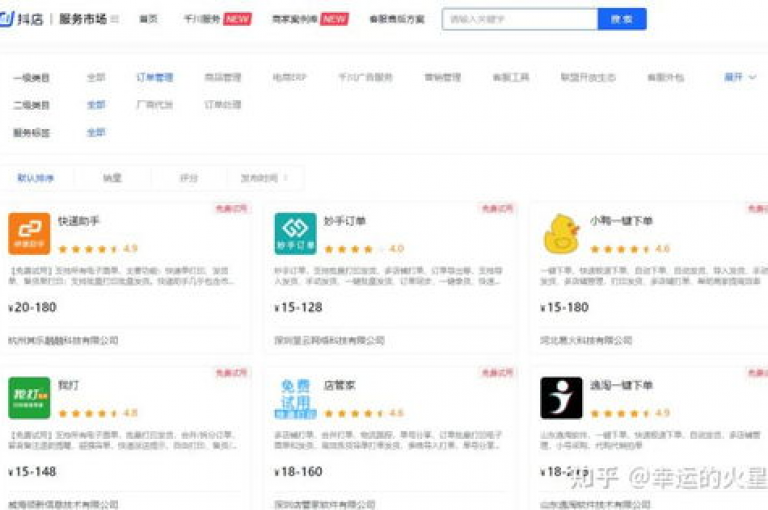Image resolution: width=768 pixels, height=510 pixels.
Task: Click the ¥15-148 price text
Action: click(32, 471)
